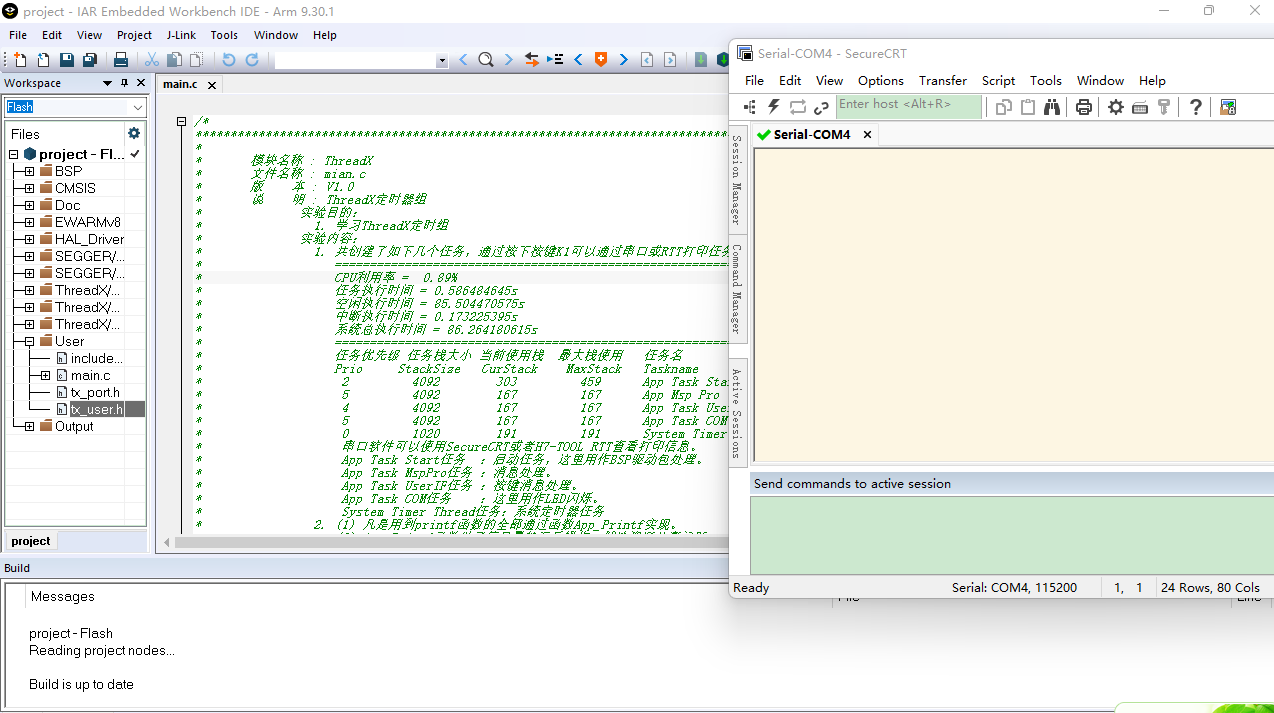
Task: Toggle bookmark with the orange shield icon
Action: pos(601,60)
